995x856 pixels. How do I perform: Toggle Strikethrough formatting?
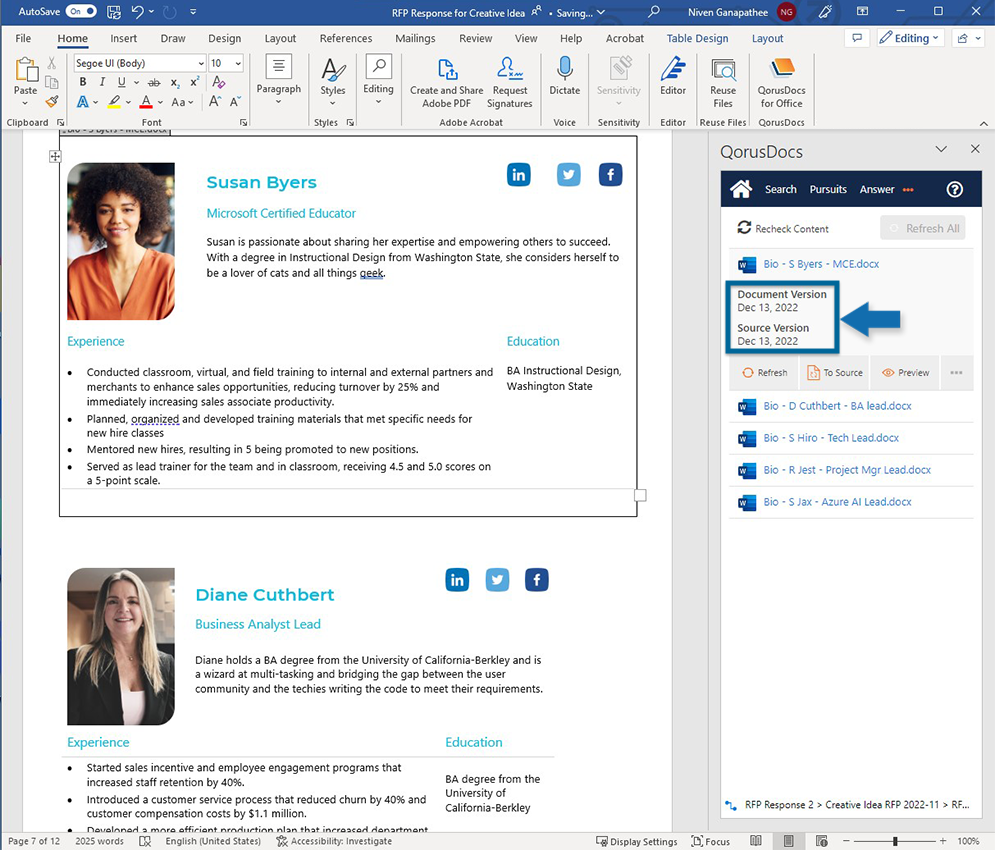point(154,82)
